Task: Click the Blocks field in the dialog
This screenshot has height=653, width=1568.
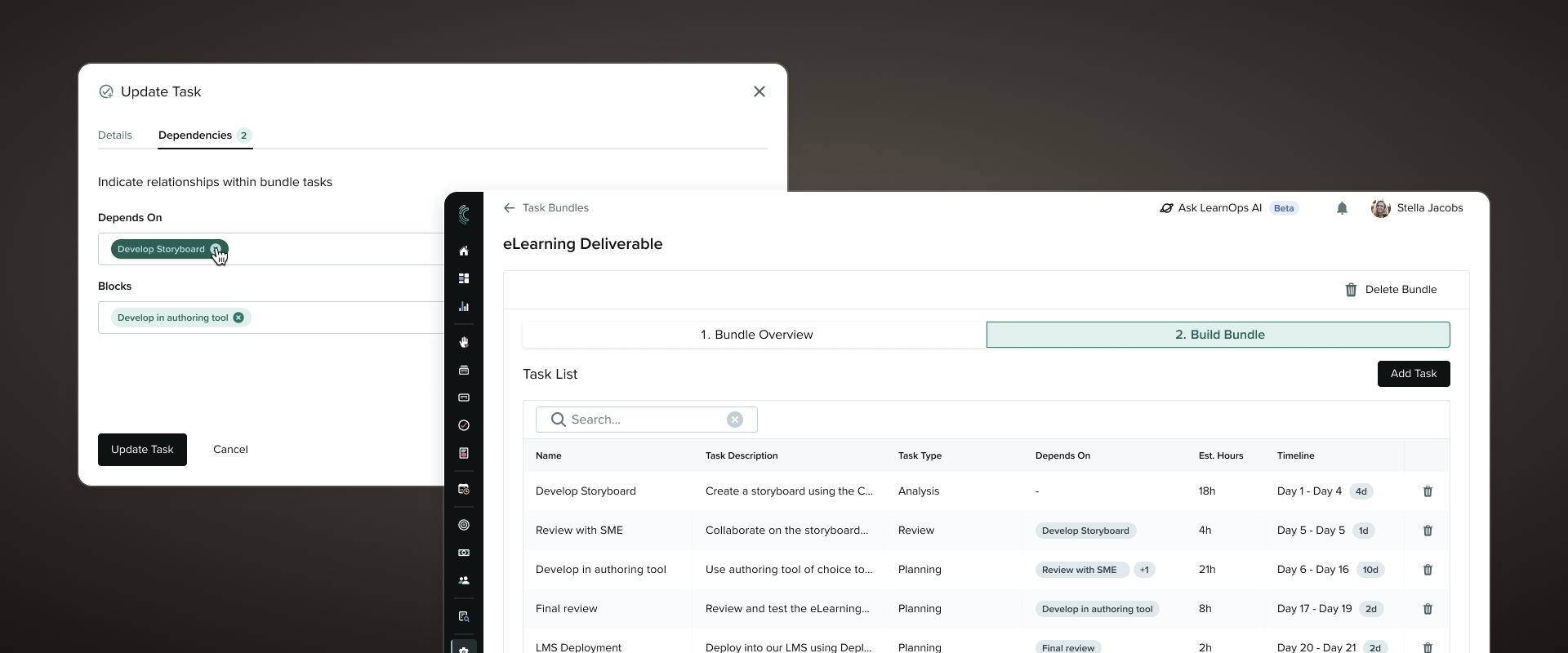Action: click(x=271, y=318)
